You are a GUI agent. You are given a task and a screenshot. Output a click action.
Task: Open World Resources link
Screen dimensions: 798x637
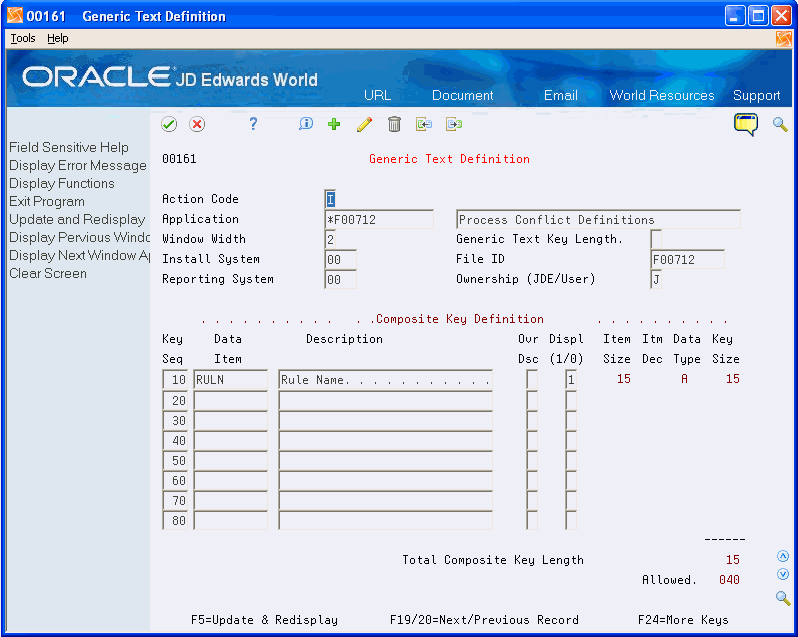pyautogui.click(x=662, y=95)
